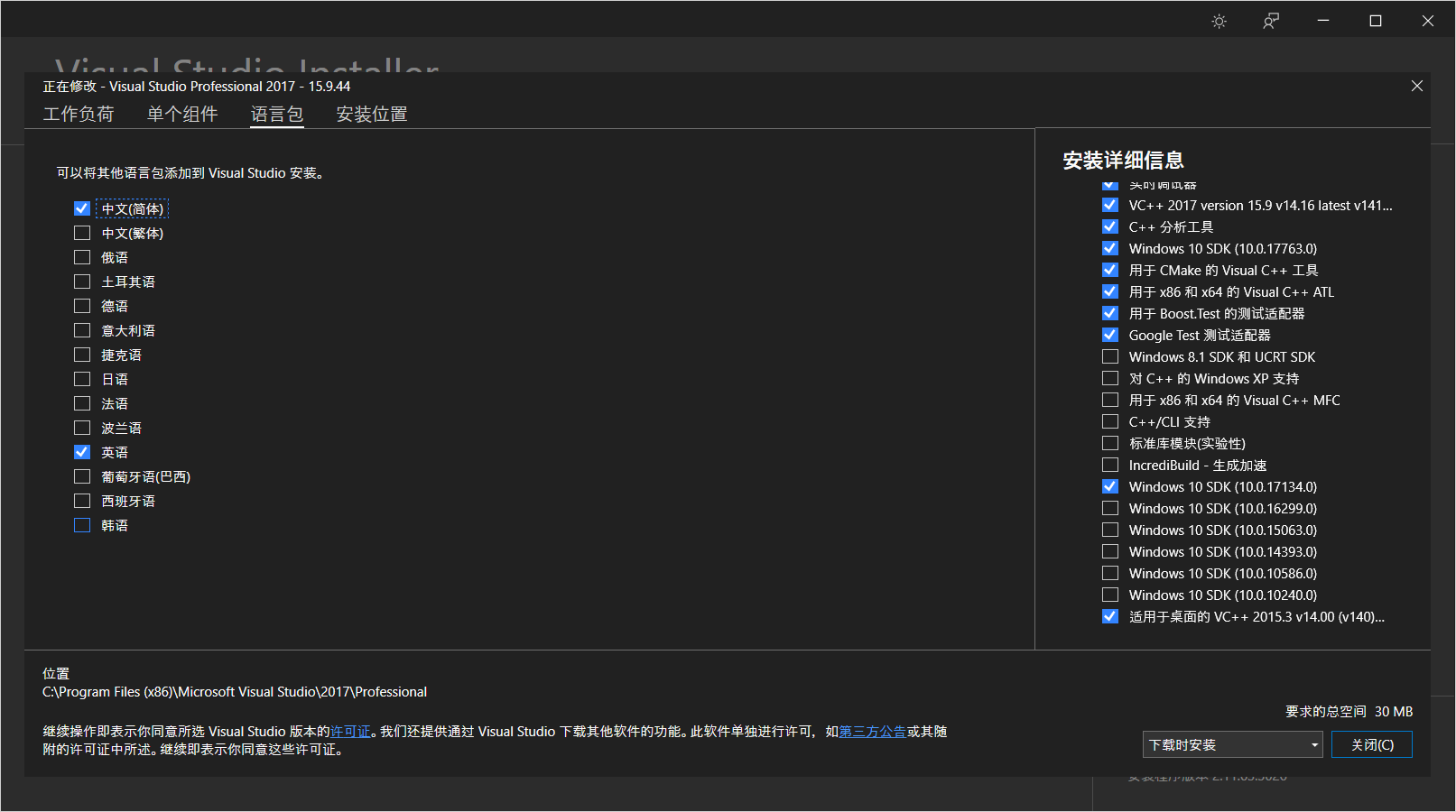Uncheck the 英语 language pack
The height and width of the screenshot is (812, 1456).
(82, 452)
